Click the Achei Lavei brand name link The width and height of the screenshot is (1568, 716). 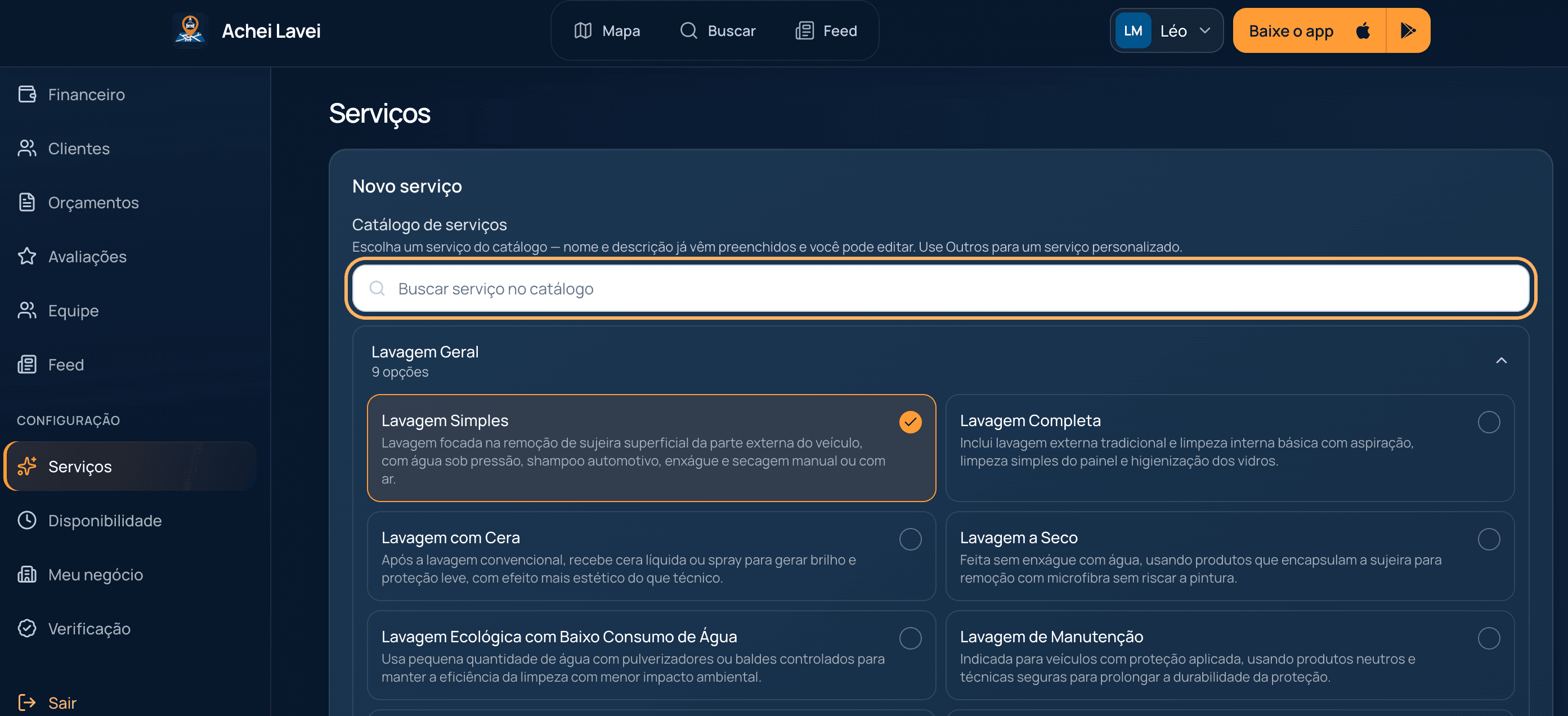click(x=271, y=30)
